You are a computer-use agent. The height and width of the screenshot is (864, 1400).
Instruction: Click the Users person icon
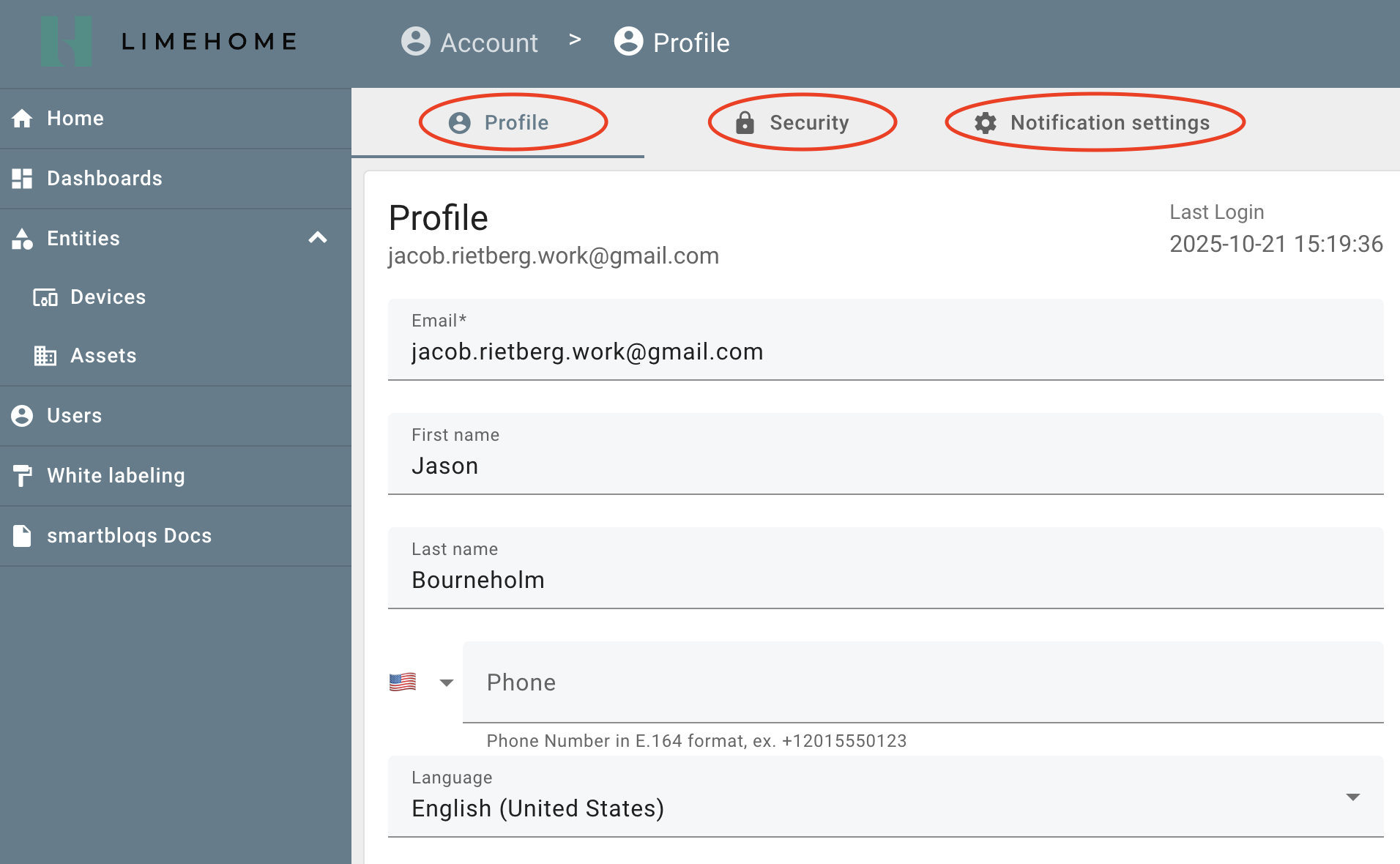pyautogui.click(x=22, y=416)
